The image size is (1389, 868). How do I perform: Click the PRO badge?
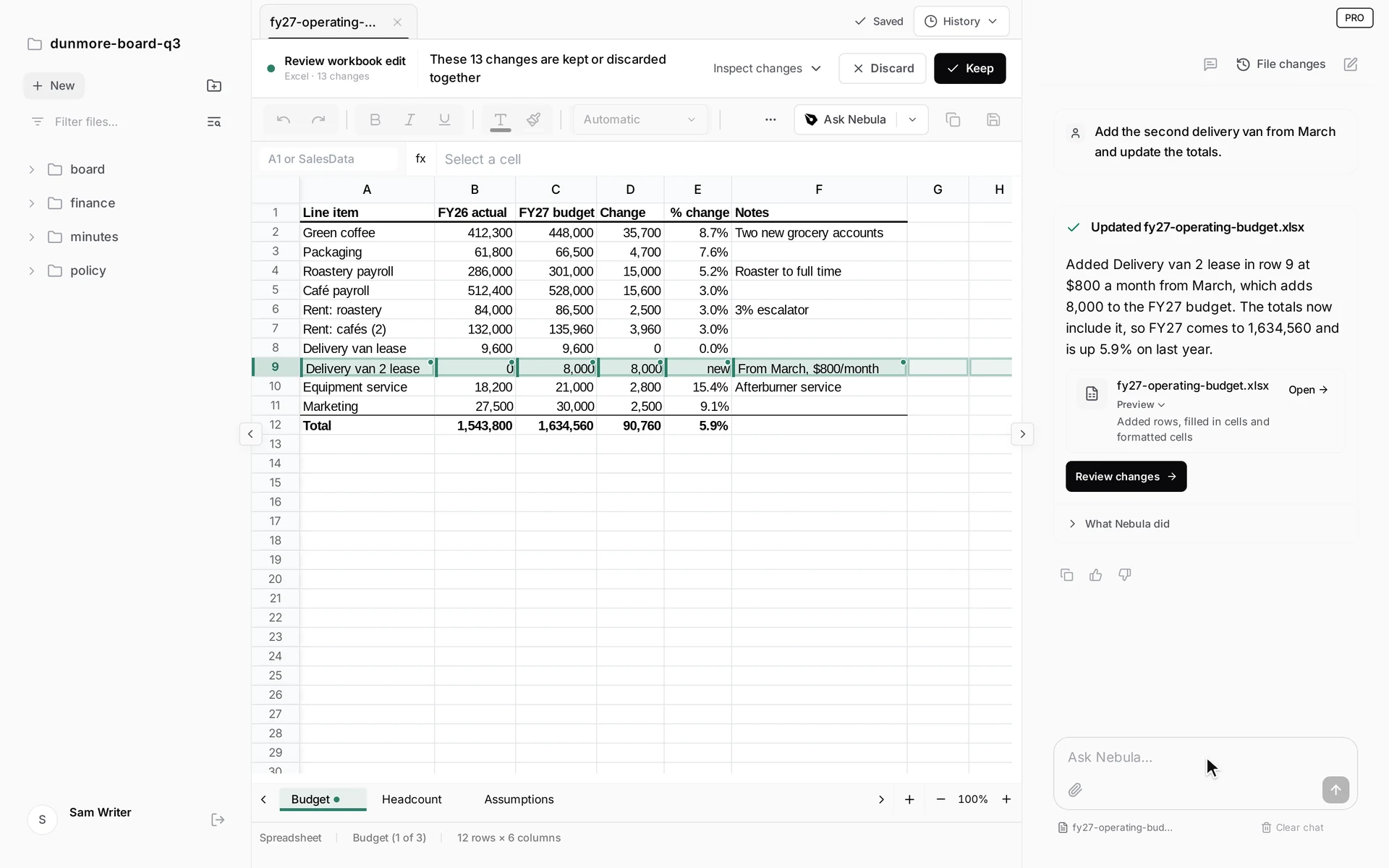tap(1354, 18)
